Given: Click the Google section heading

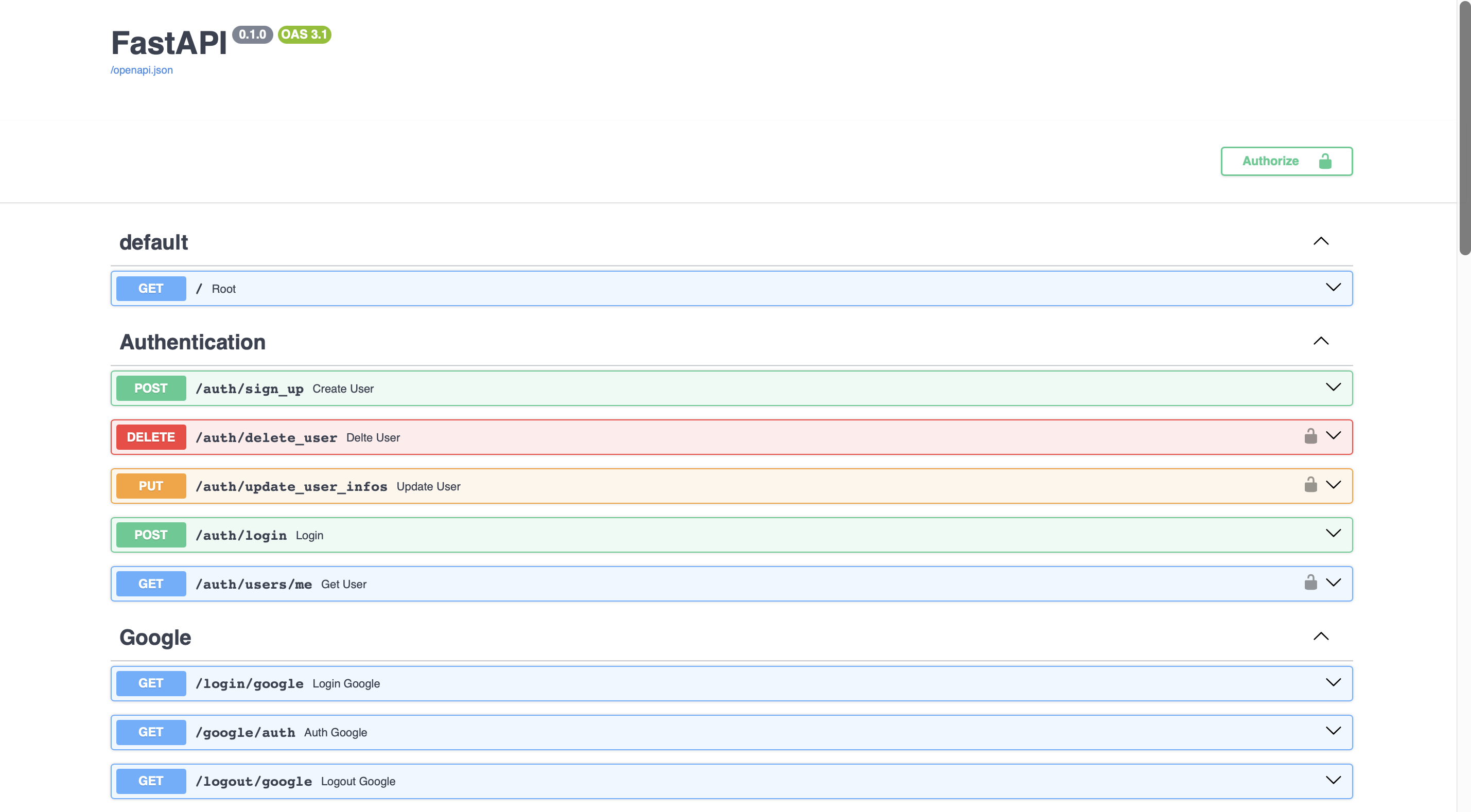Looking at the screenshot, I should (155, 637).
